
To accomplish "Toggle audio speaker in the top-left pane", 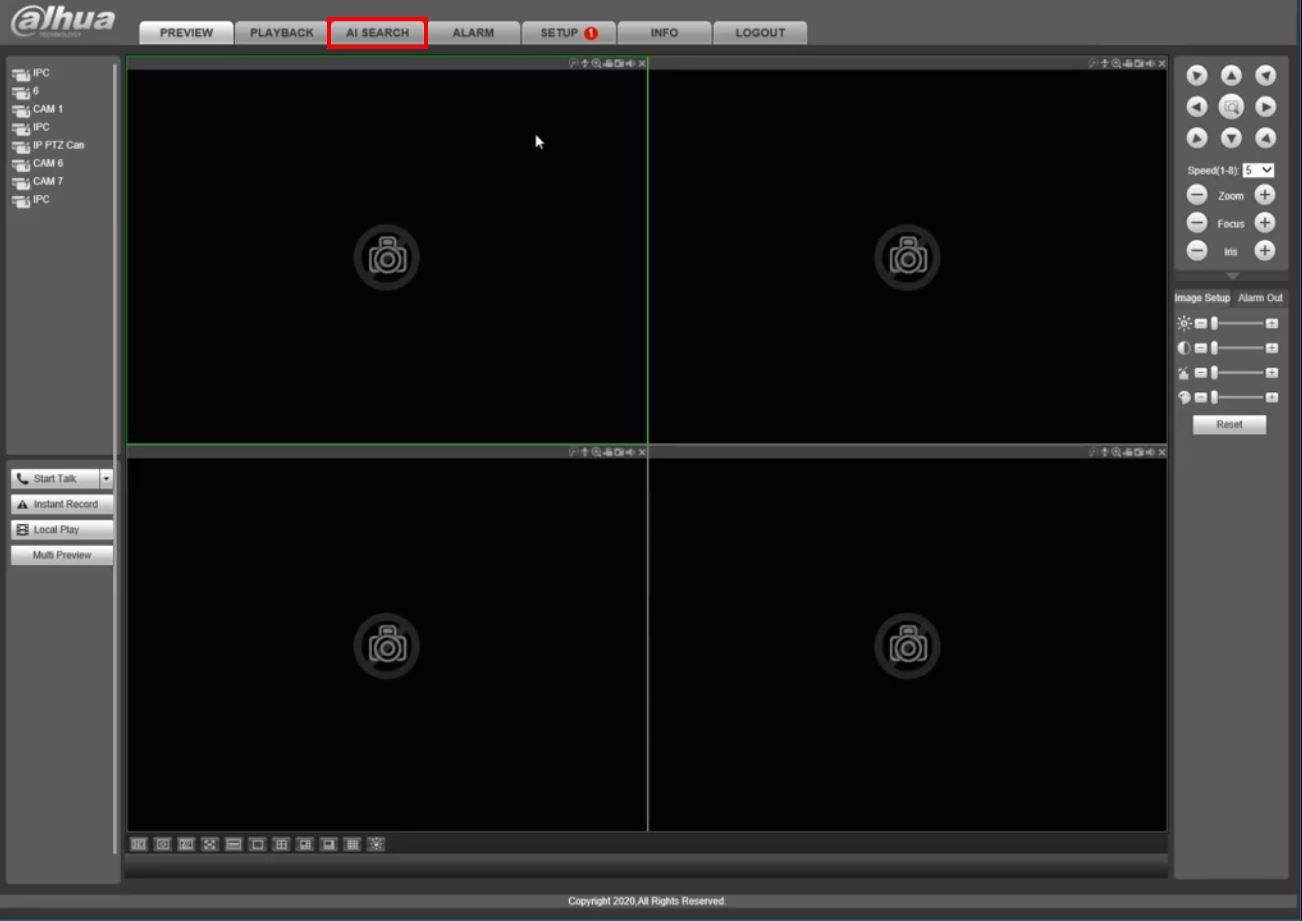I will (x=631, y=63).
